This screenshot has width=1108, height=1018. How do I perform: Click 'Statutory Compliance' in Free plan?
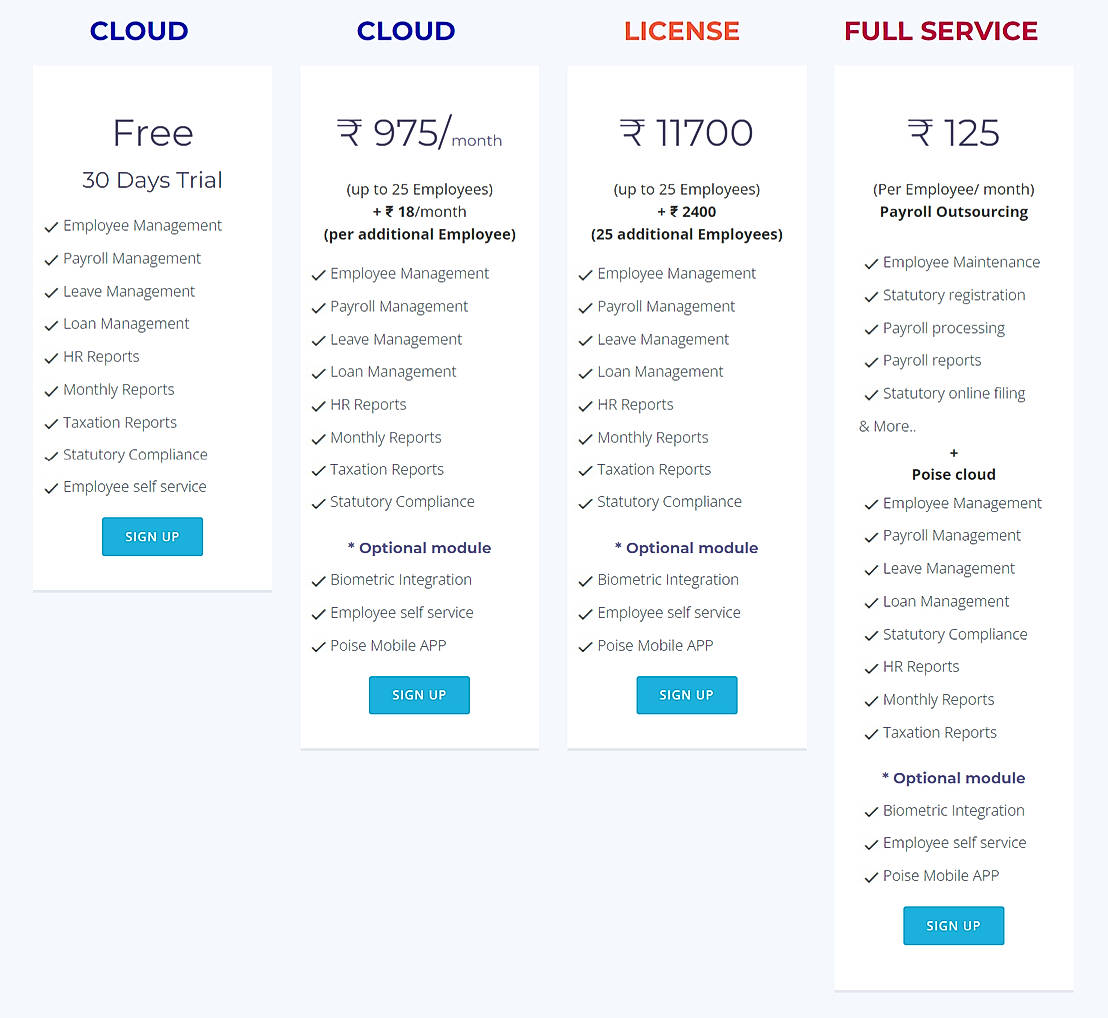tap(136, 455)
